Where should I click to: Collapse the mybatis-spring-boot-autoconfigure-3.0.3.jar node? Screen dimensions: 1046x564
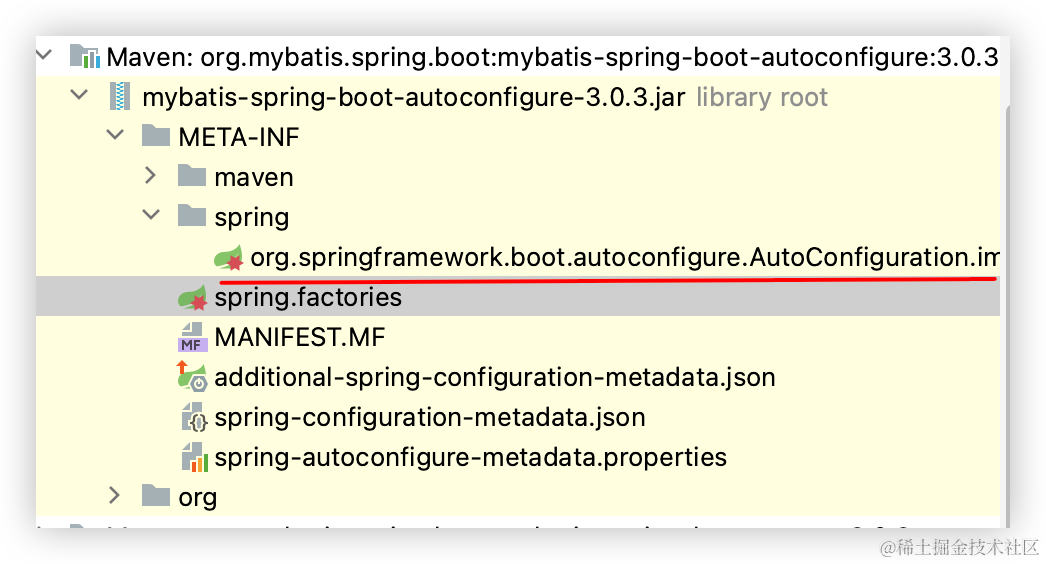pyautogui.click(x=78, y=97)
